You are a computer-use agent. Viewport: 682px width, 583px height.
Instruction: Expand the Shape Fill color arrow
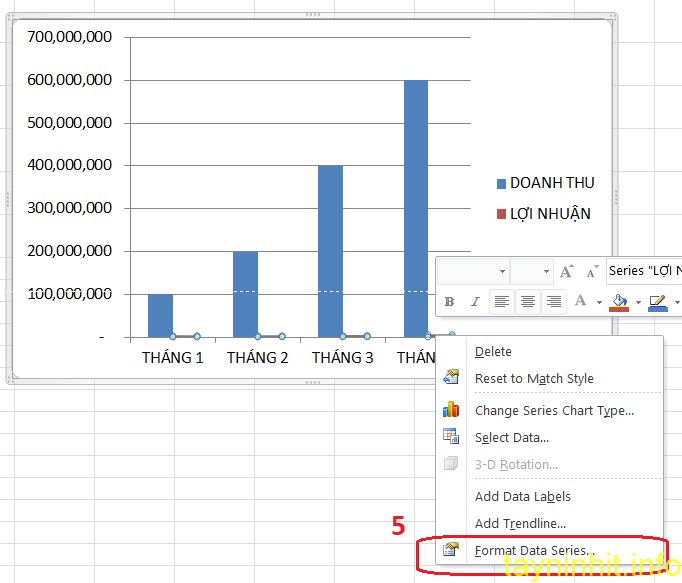(638, 302)
